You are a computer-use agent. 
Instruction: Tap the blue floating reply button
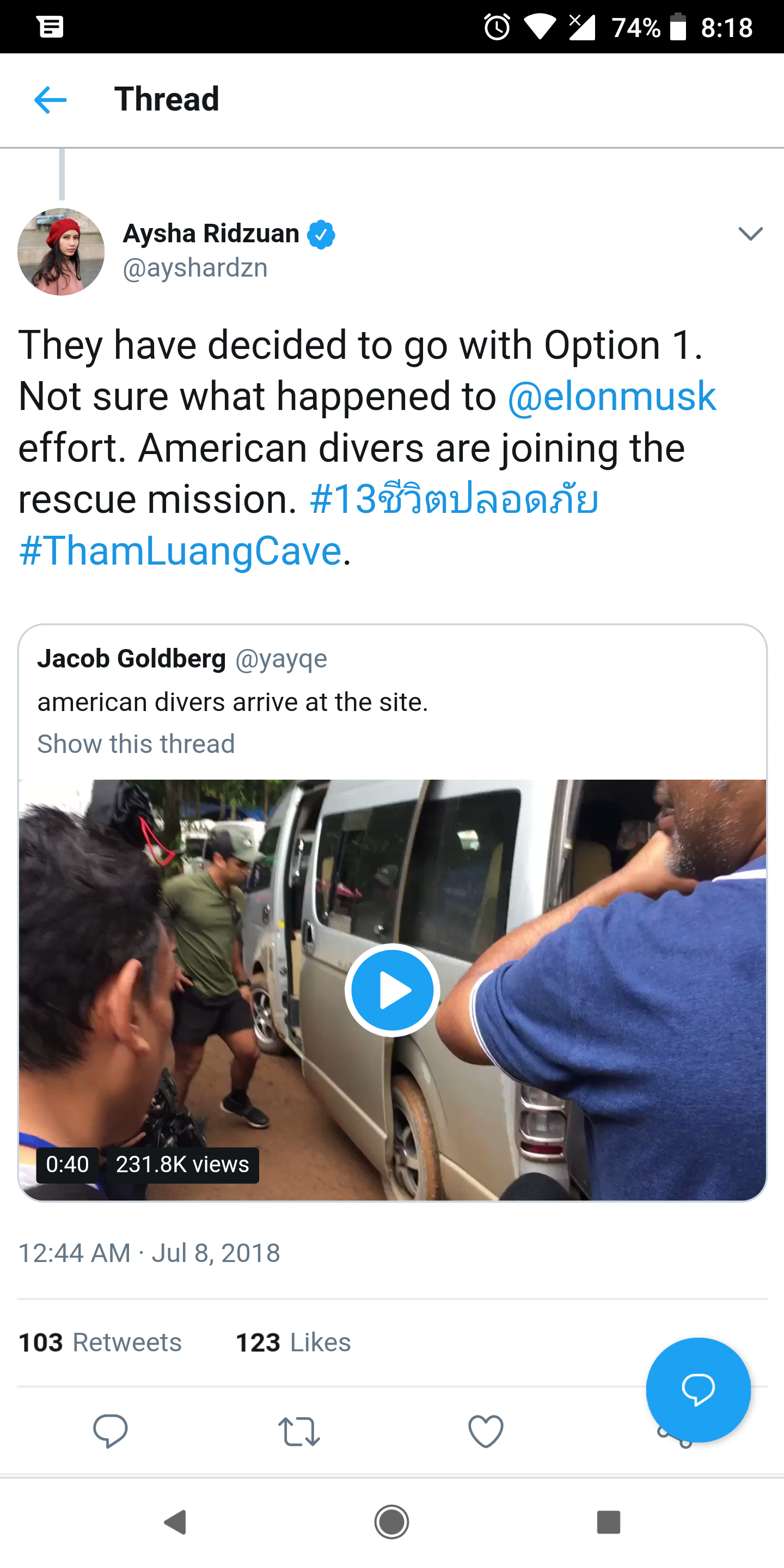point(697,1389)
